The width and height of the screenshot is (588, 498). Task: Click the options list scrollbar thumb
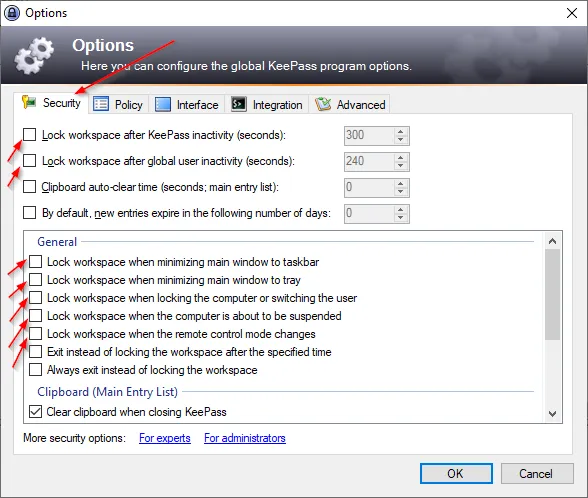[x=552, y=295]
